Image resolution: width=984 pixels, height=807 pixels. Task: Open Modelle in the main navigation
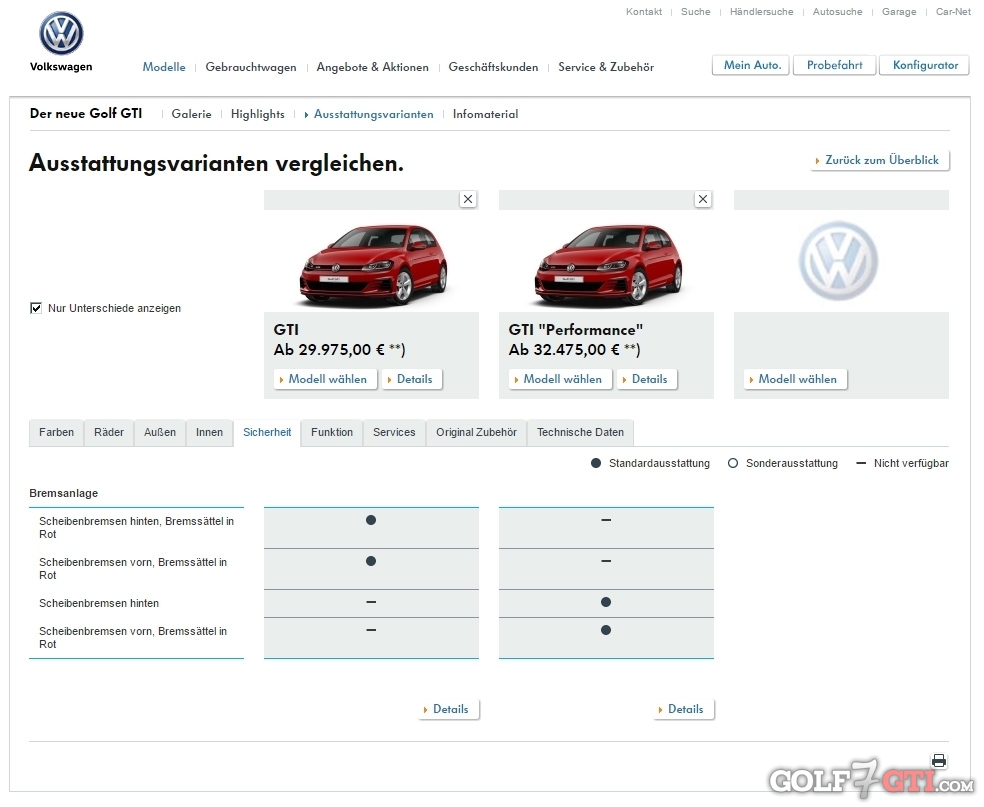164,67
